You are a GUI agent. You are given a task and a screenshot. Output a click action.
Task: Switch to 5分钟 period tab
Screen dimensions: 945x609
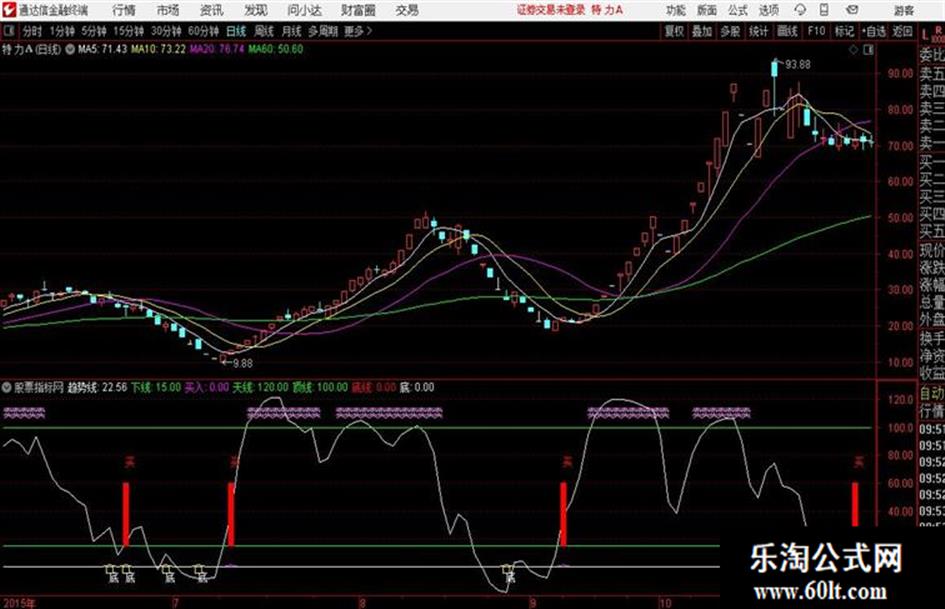(x=94, y=31)
